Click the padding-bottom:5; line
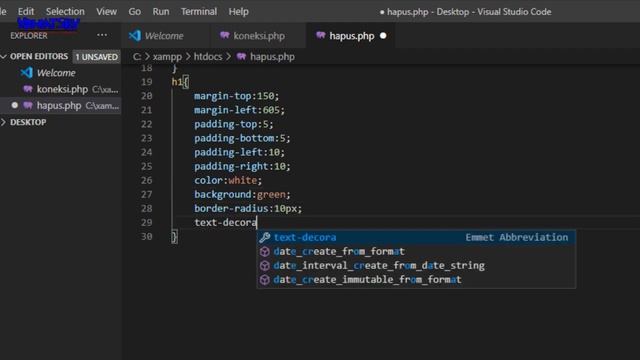Image resolution: width=640 pixels, height=360 pixels. pyautogui.click(x=242, y=138)
